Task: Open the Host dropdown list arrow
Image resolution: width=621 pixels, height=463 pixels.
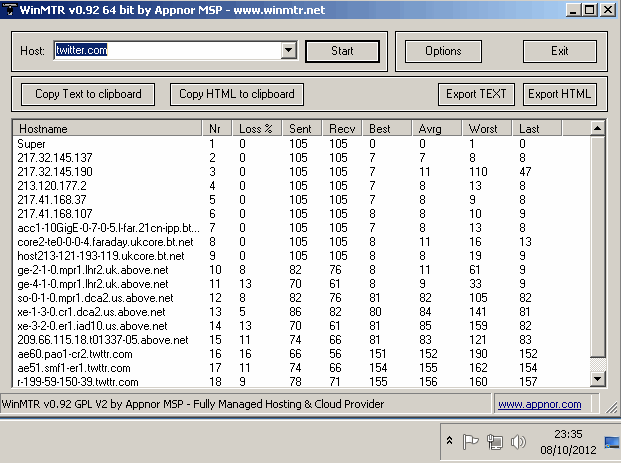Action: click(289, 50)
